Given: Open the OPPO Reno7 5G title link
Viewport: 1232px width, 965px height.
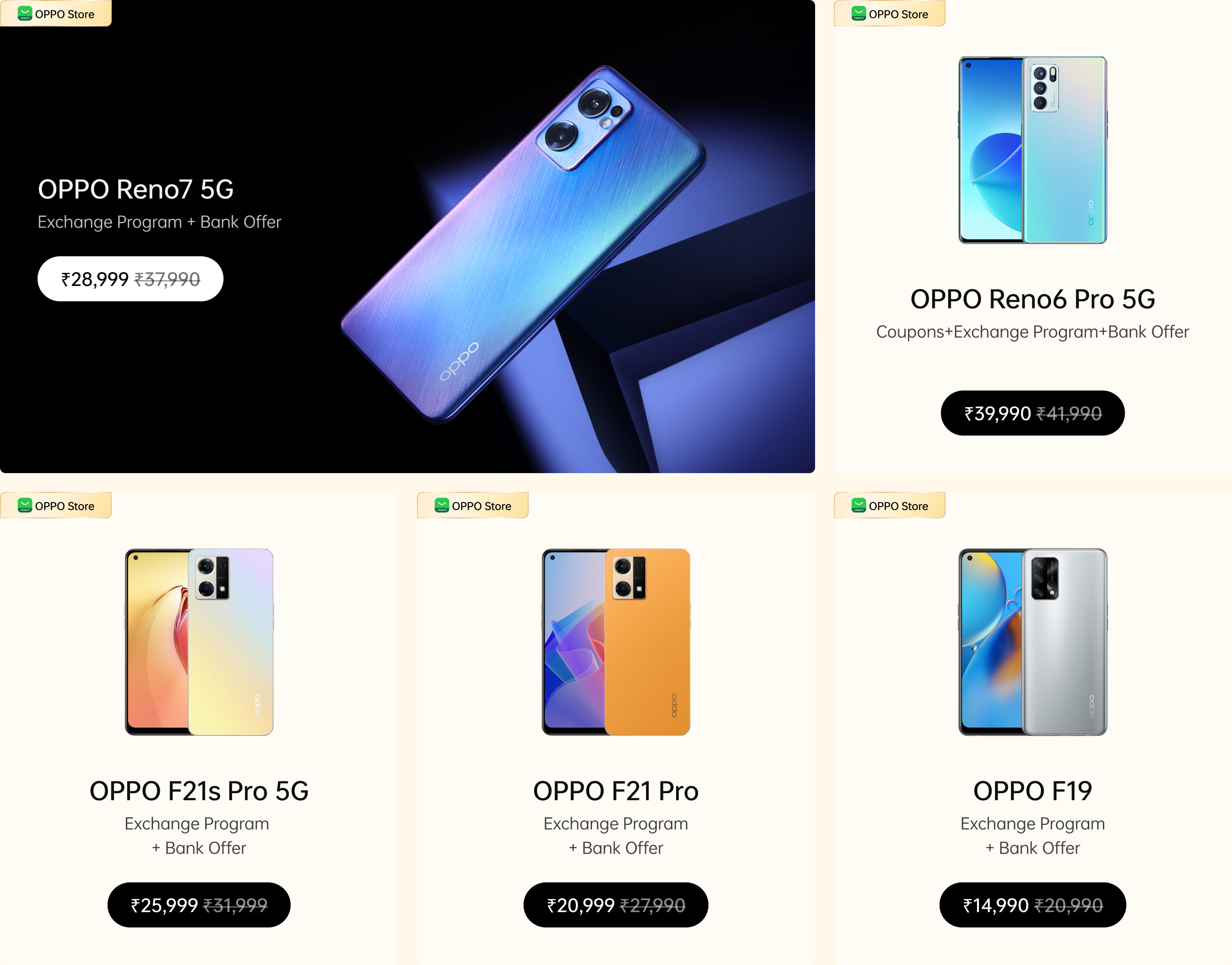Looking at the screenshot, I should coord(136,189).
